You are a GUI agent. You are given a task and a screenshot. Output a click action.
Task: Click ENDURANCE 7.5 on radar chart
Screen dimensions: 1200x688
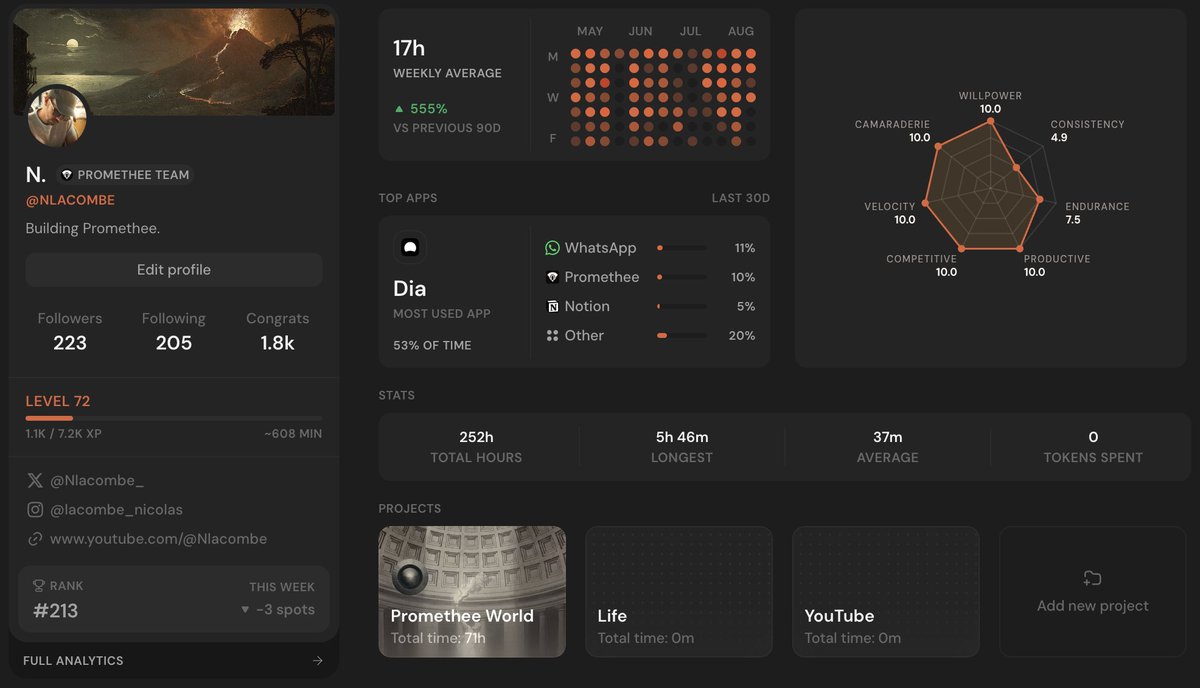1097,213
